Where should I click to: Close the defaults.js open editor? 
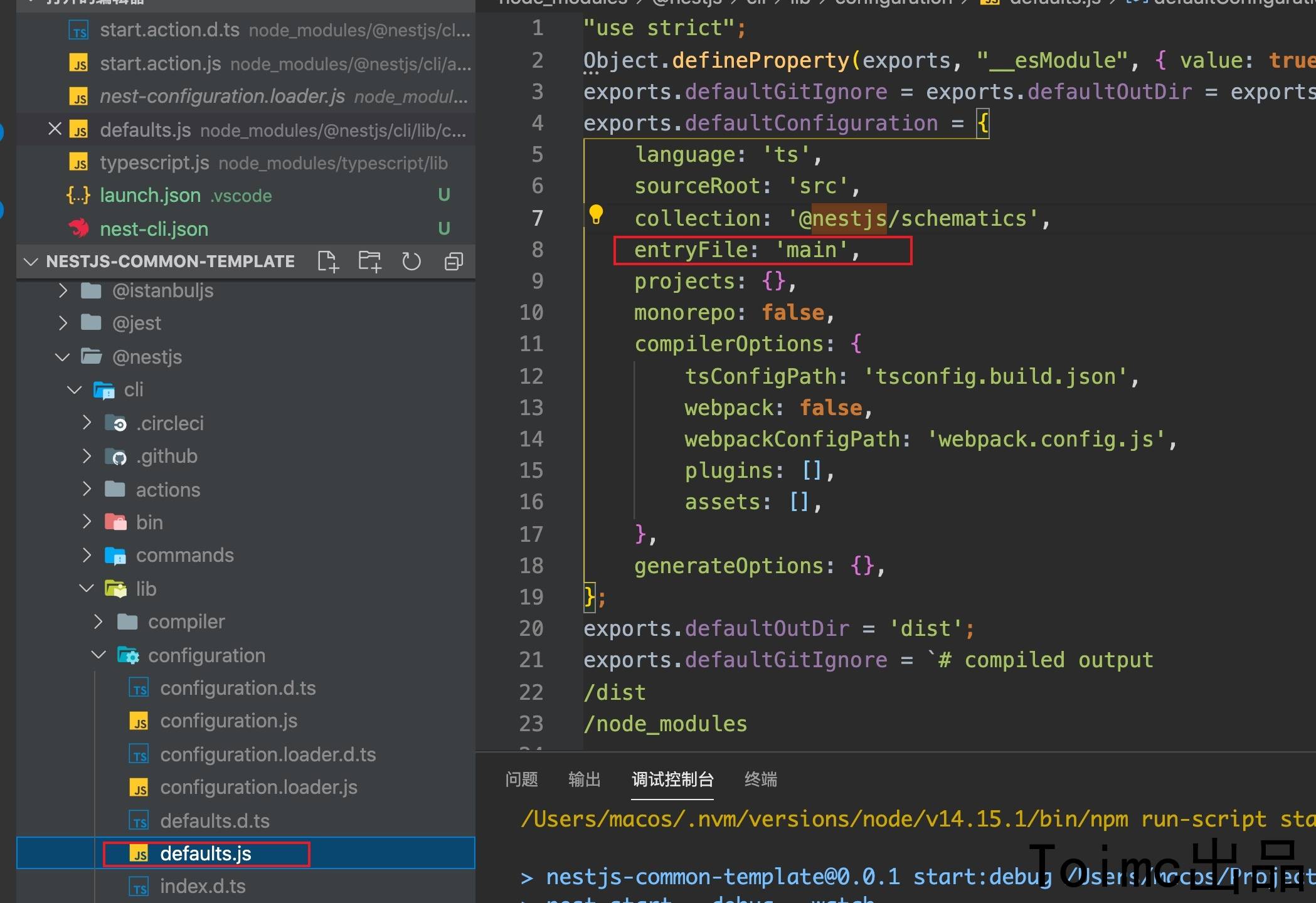(55, 129)
